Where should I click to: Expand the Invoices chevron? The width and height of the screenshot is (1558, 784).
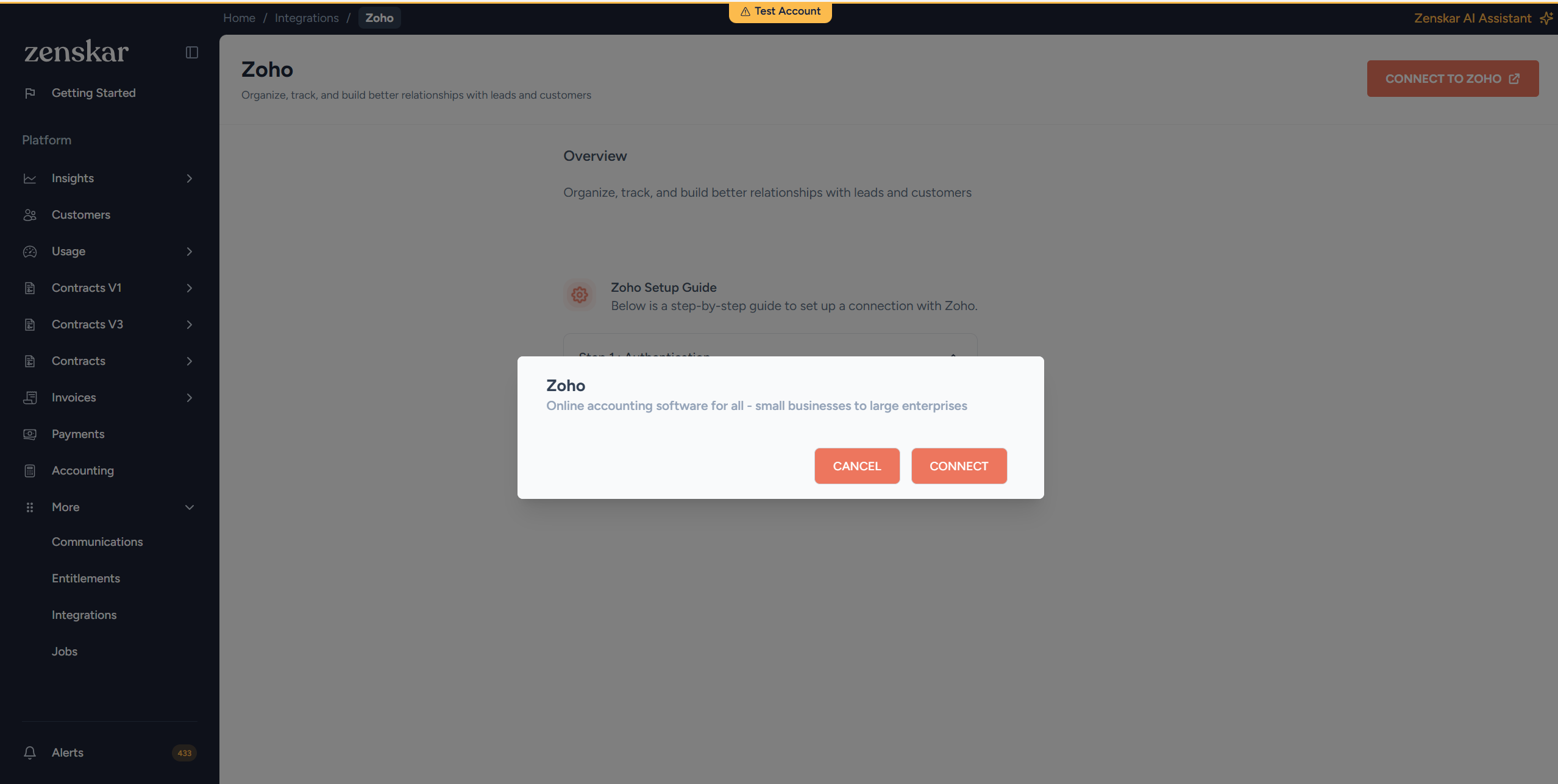pos(190,398)
